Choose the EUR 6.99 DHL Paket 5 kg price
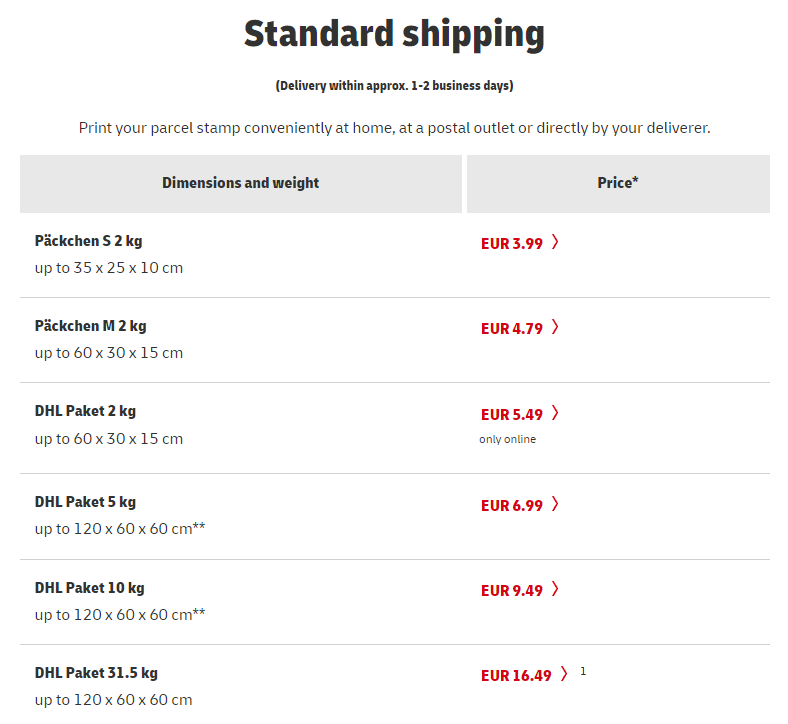 [x=512, y=505]
